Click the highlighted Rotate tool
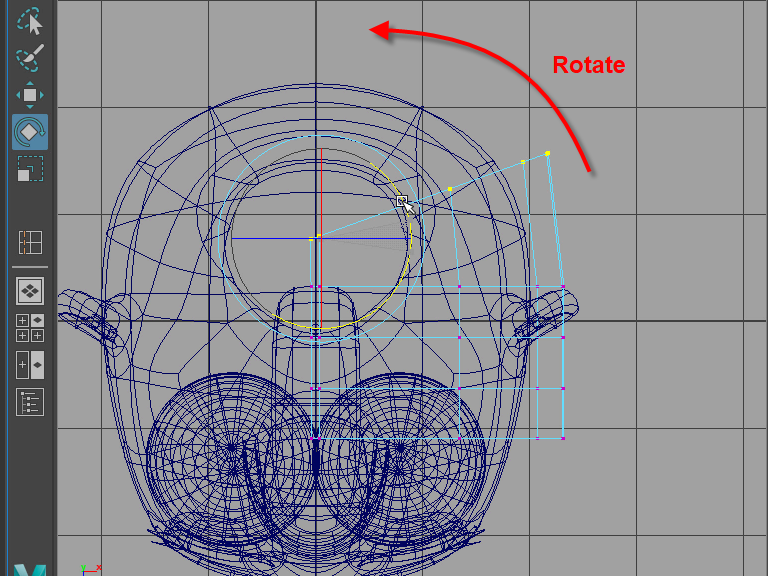The width and height of the screenshot is (768, 576). [29, 132]
